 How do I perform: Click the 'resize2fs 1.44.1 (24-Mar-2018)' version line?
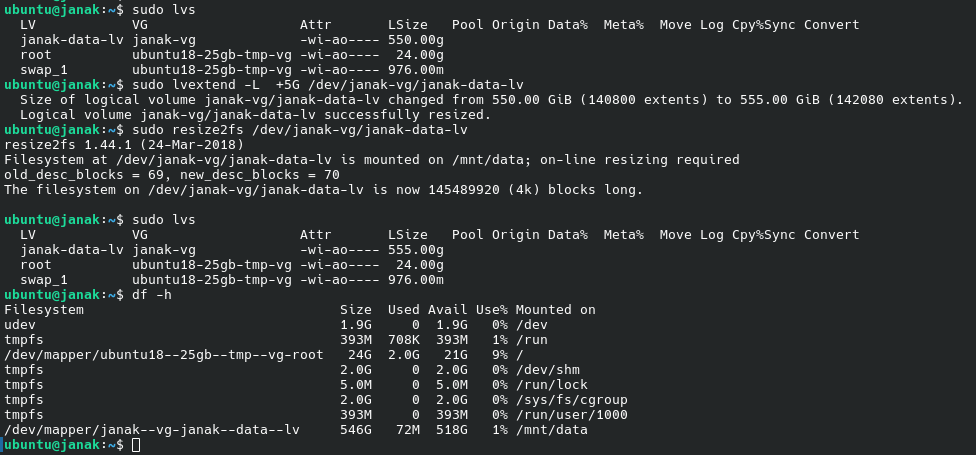point(120,145)
